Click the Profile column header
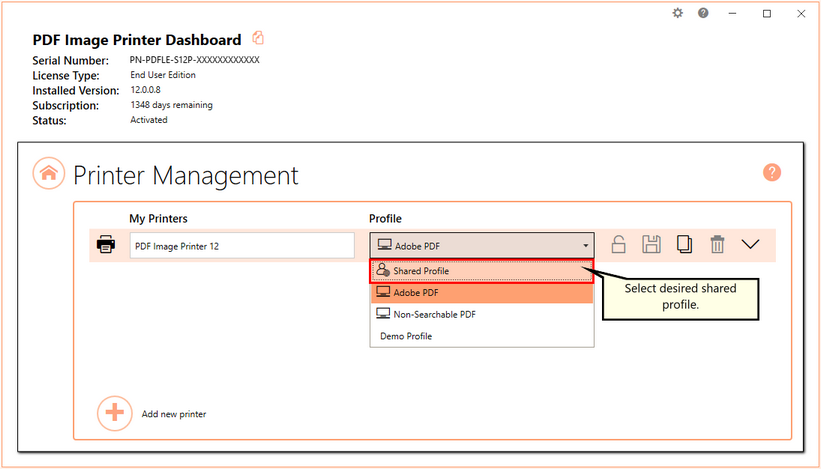This screenshot has width=821, height=469. point(385,218)
